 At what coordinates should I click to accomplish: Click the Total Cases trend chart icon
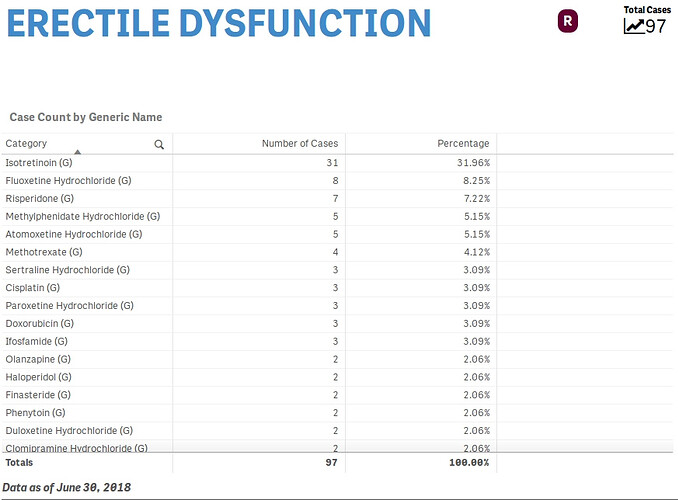coord(634,26)
